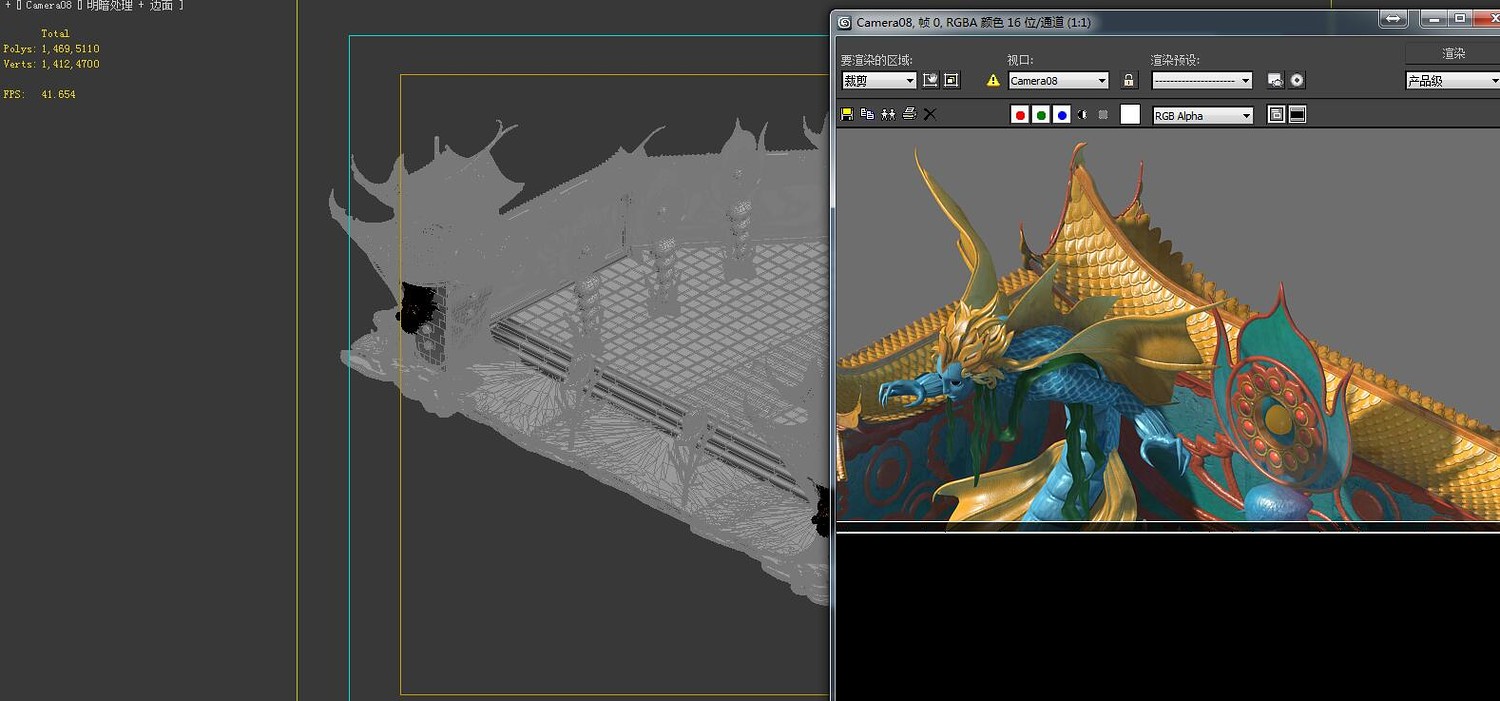1500x701 pixels.
Task: Print the rendered image
Action: pos(909,114)
